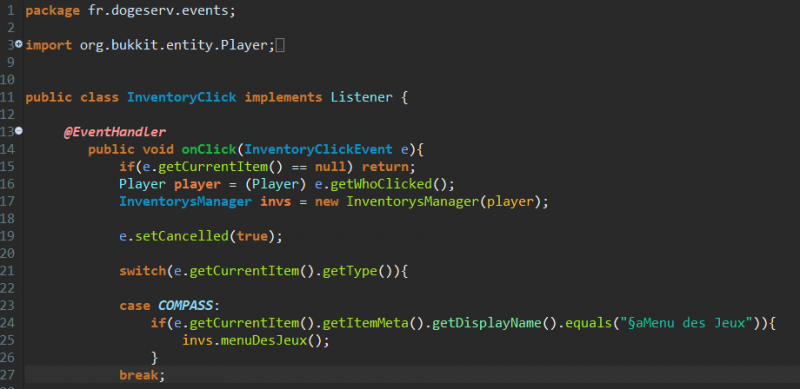Screen dimensions: 800x389
Task: Collapse the onClick method at @EventHandler
Action: (19, 131)
